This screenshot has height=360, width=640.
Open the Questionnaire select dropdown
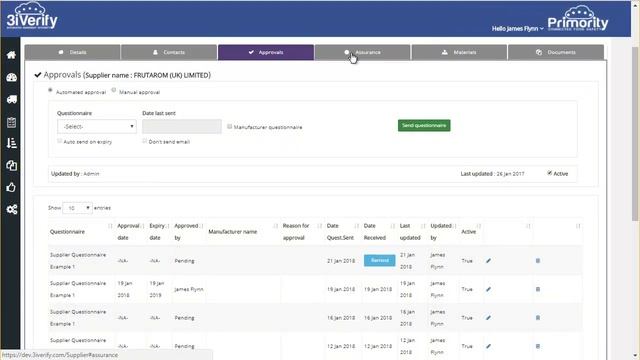coord(97,127)
